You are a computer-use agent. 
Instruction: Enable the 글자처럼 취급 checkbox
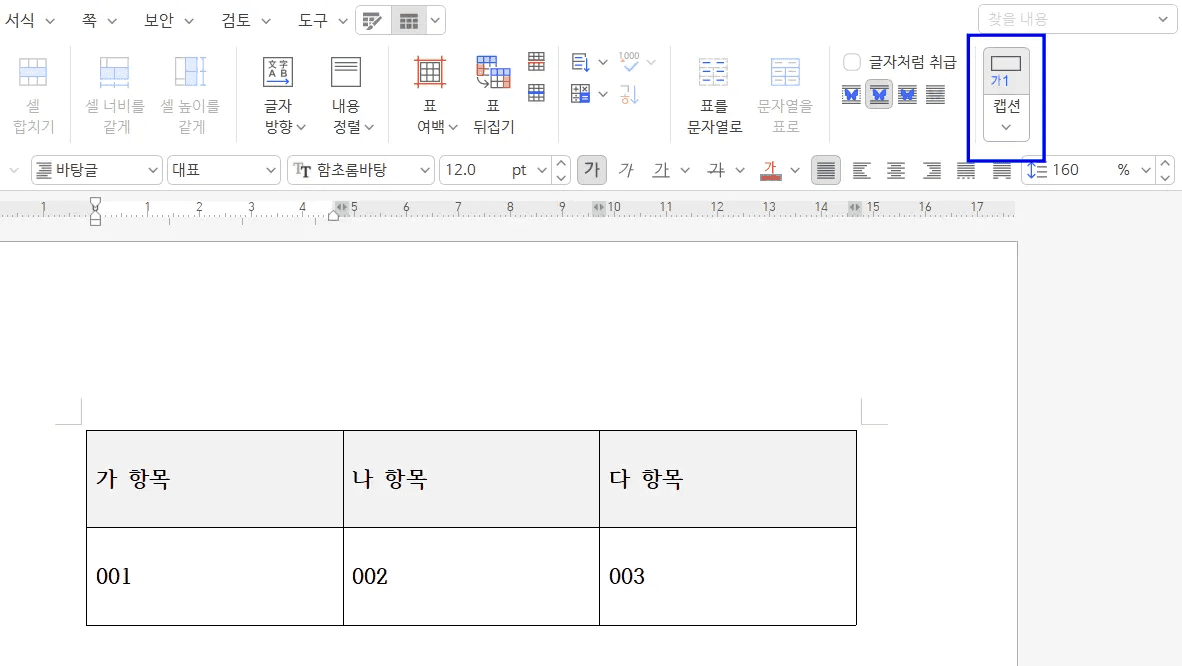click(851, 62)
